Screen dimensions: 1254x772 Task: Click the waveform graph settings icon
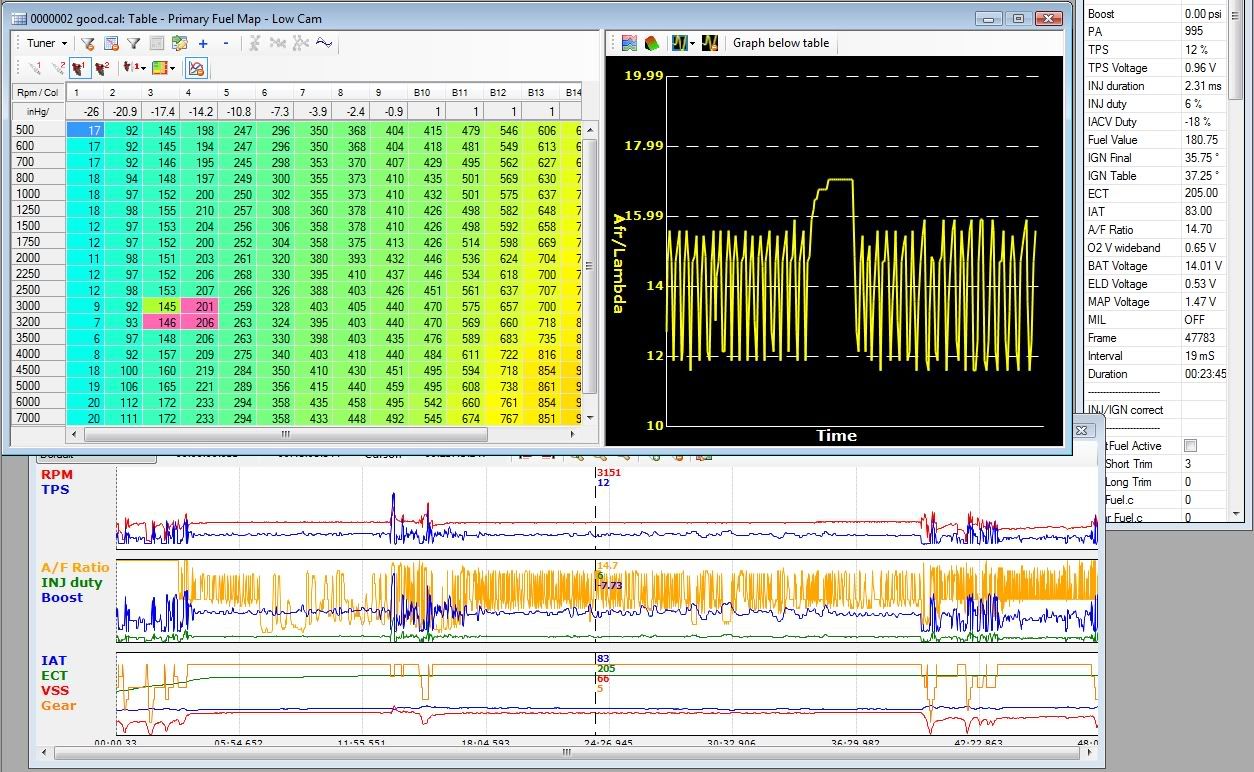point(710,43)
